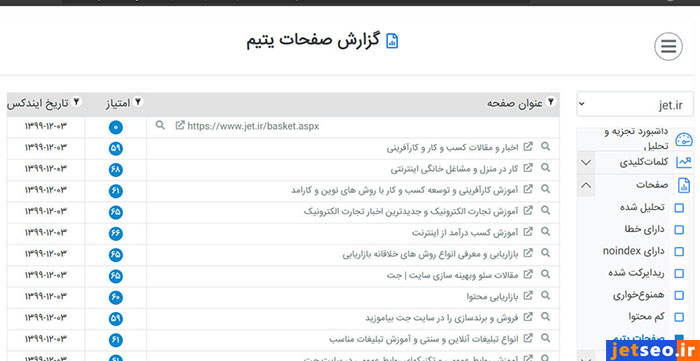Viewport: 700px width, 361px height.
Task: Click external-link icon for اخبار و مقالات کسب و کار row
Action: tap(528, 146)
